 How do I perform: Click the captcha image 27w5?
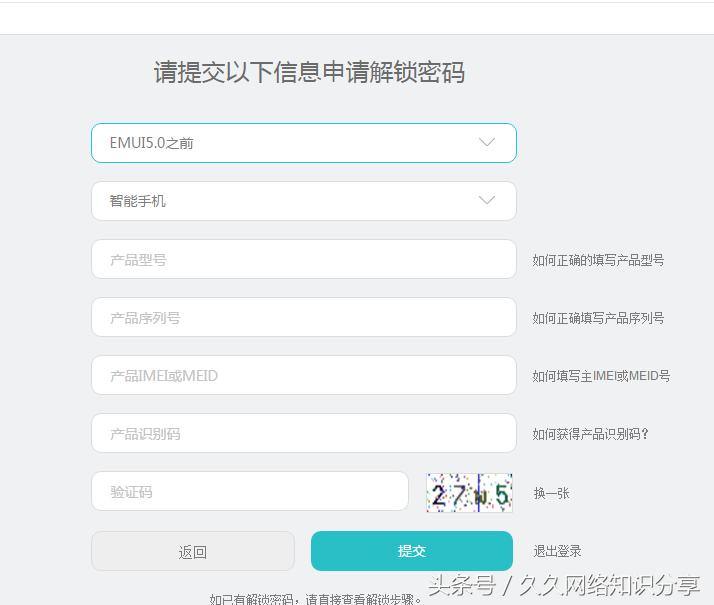click(x=469, y=493)
